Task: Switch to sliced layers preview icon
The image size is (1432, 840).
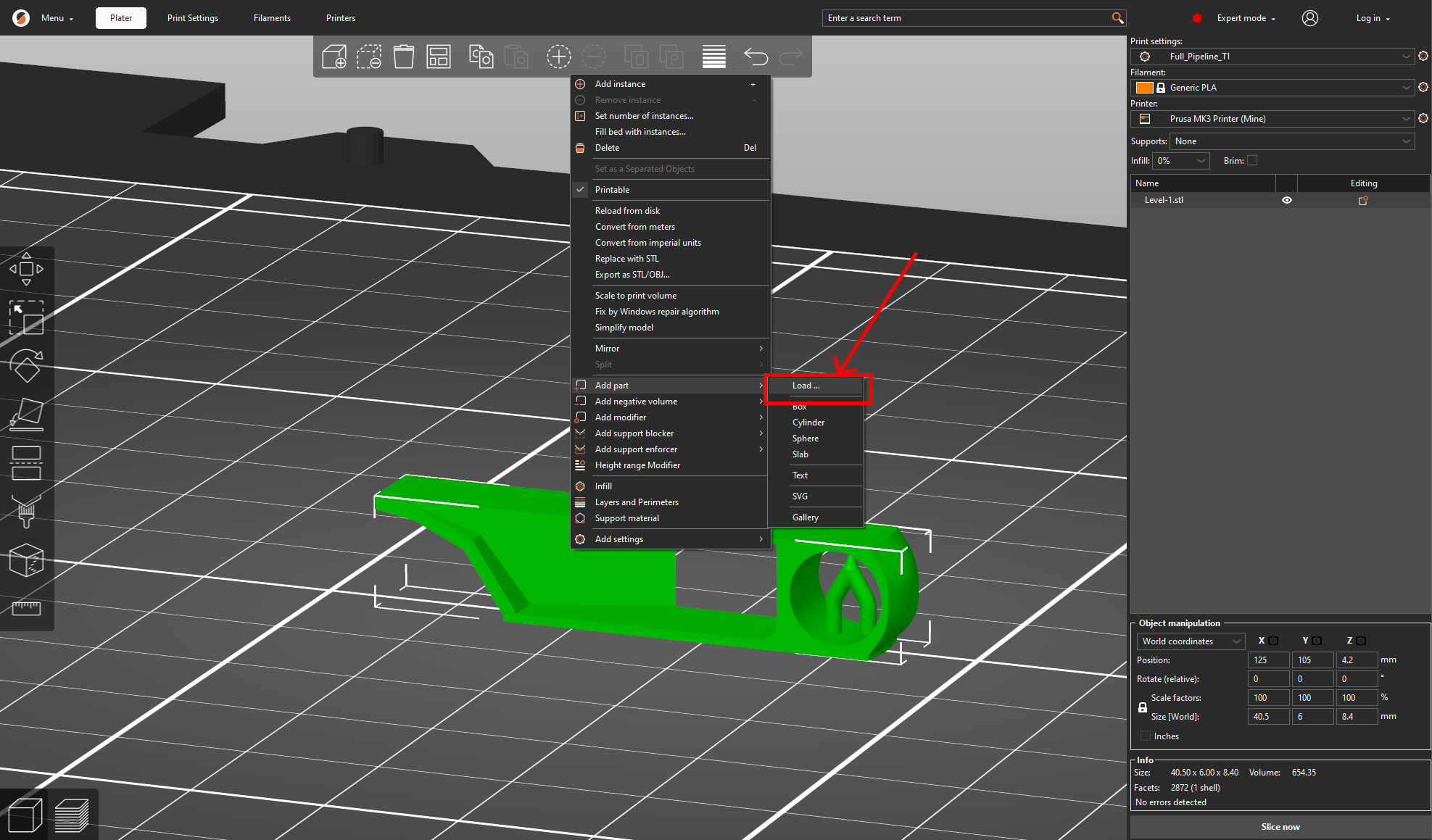Action: [72, 815]
